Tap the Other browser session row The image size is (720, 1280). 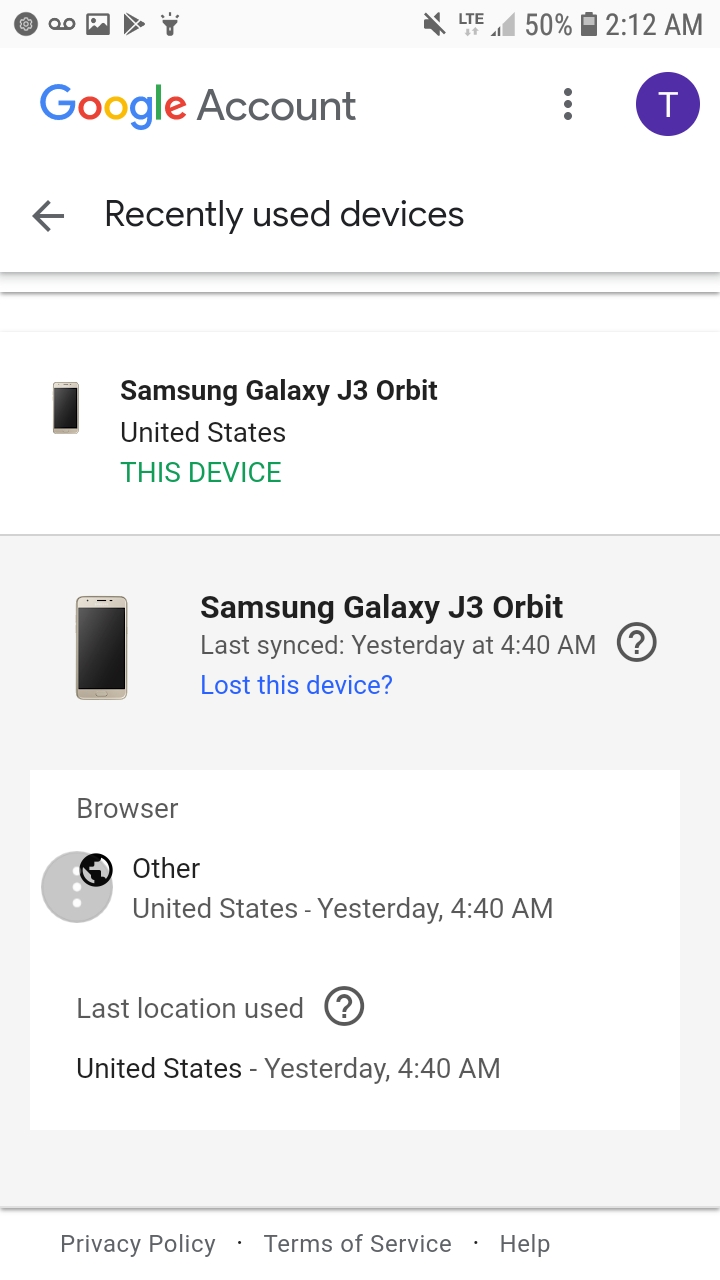pyautogui.click(x=342, y=888)
